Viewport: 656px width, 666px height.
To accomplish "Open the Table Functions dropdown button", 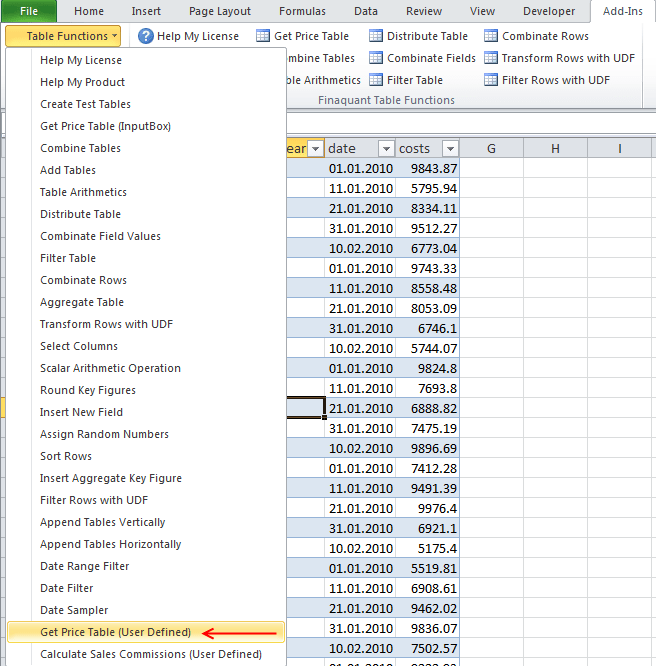I will 63,36.
